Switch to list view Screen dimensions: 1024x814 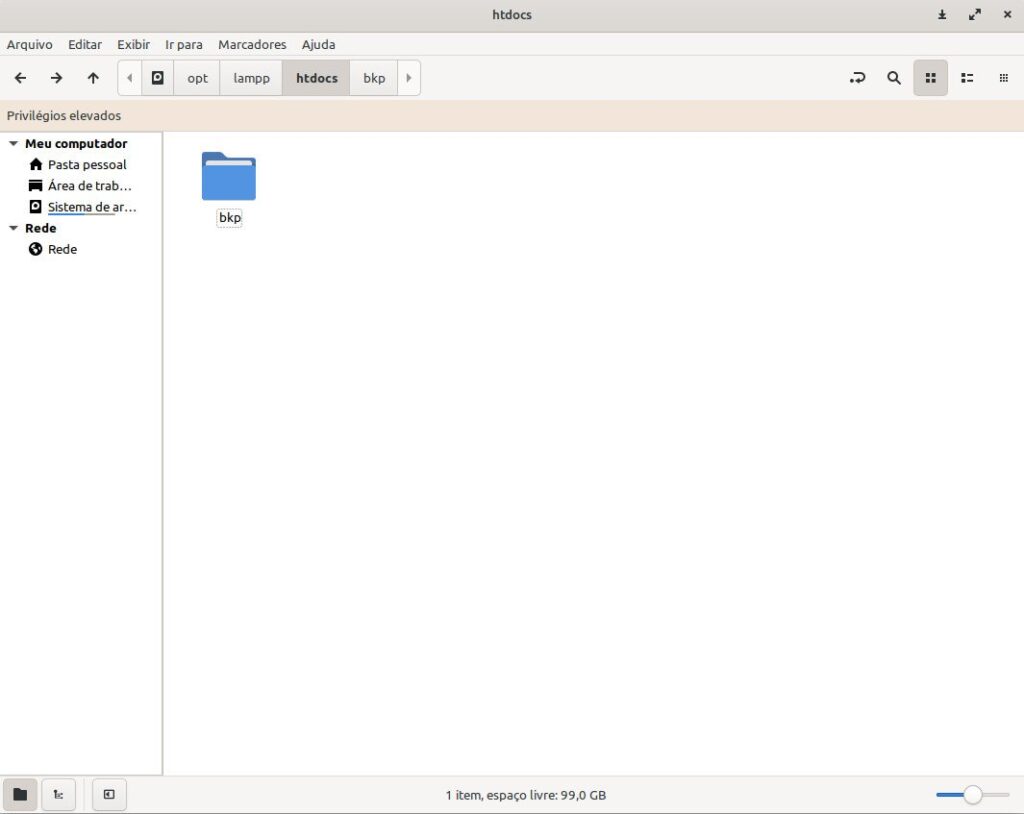[x=967, y=78]
